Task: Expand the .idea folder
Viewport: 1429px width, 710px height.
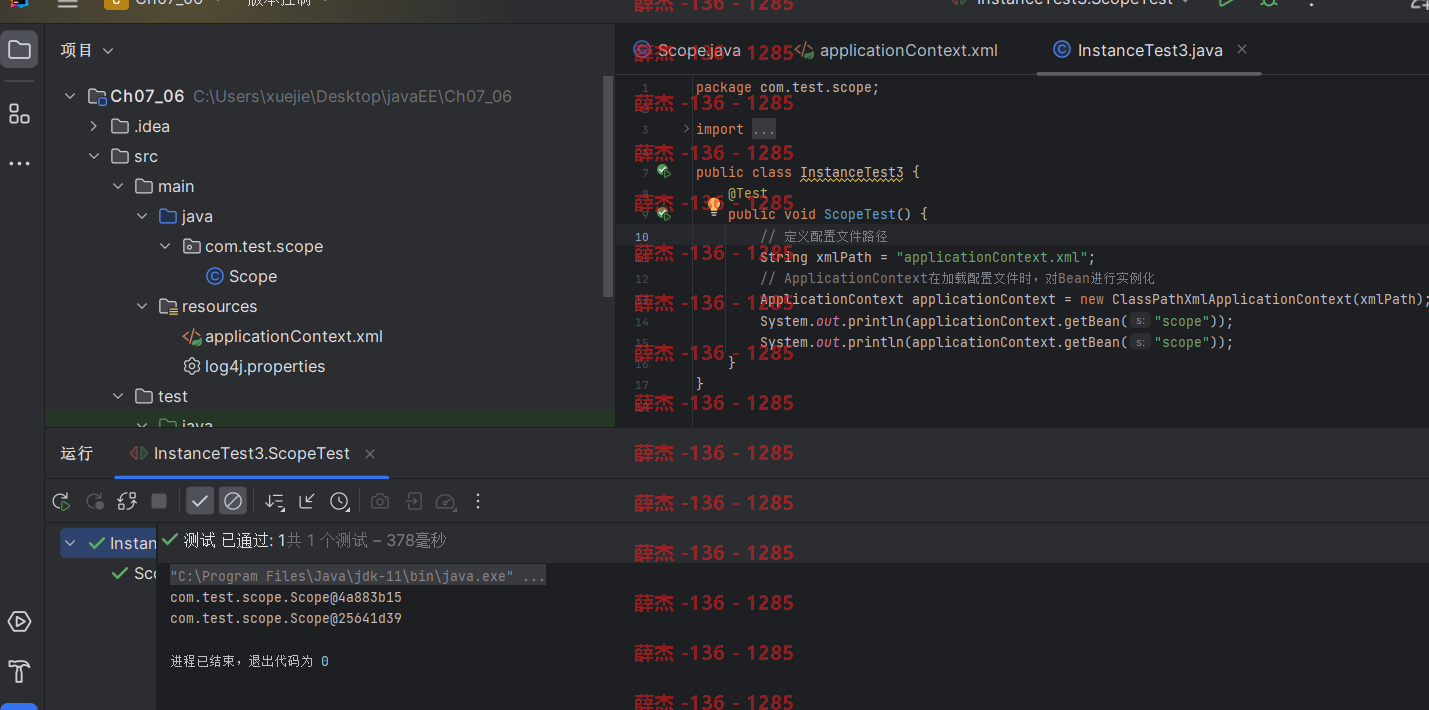Action: [94, 127]
